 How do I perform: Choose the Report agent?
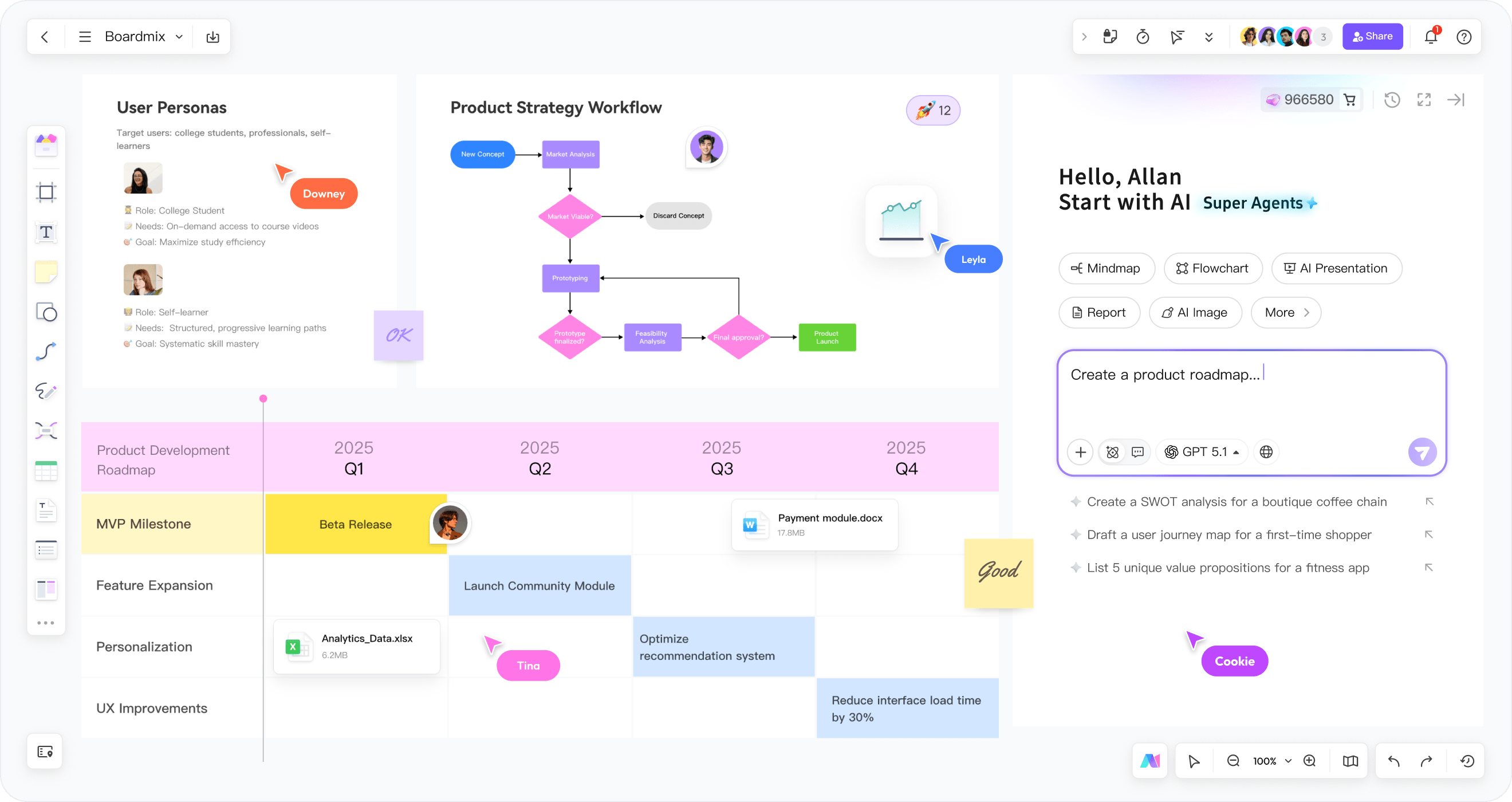[x=1099, y=312]
